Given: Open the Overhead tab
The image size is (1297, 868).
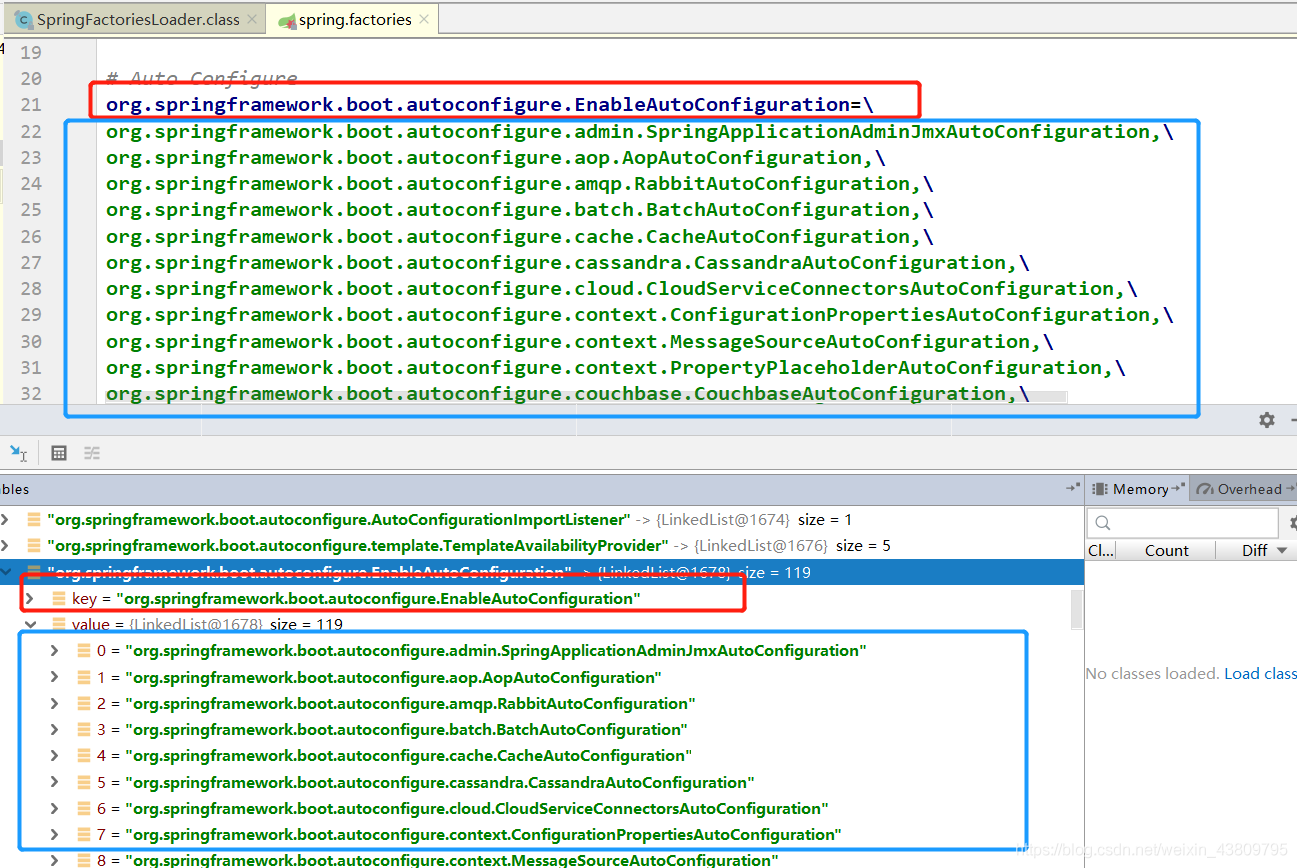Looking at the screenshot, I should point(1248,489).
